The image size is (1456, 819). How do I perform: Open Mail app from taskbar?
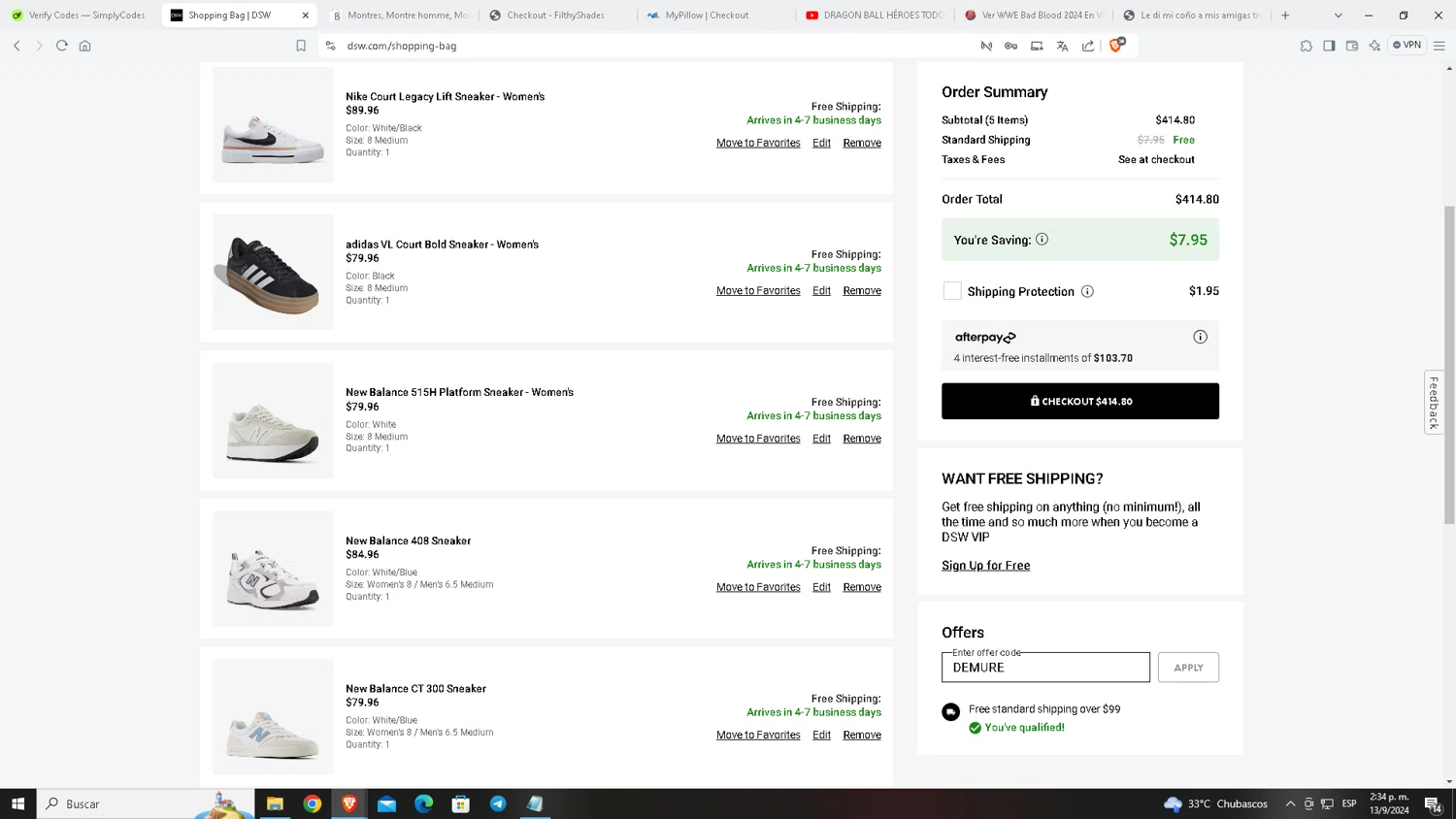point(386,803)
